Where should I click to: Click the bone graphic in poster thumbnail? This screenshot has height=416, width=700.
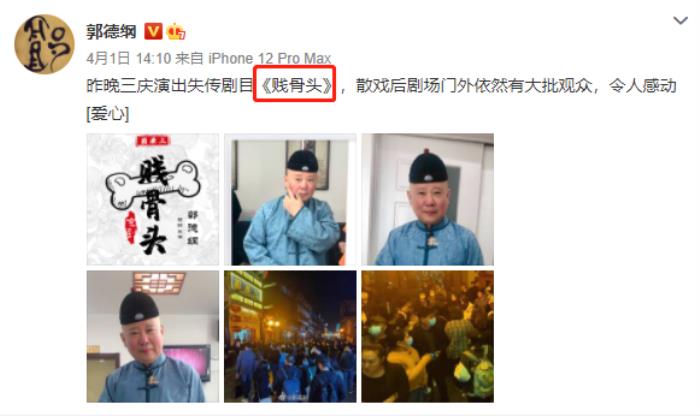tap(153, 185)
